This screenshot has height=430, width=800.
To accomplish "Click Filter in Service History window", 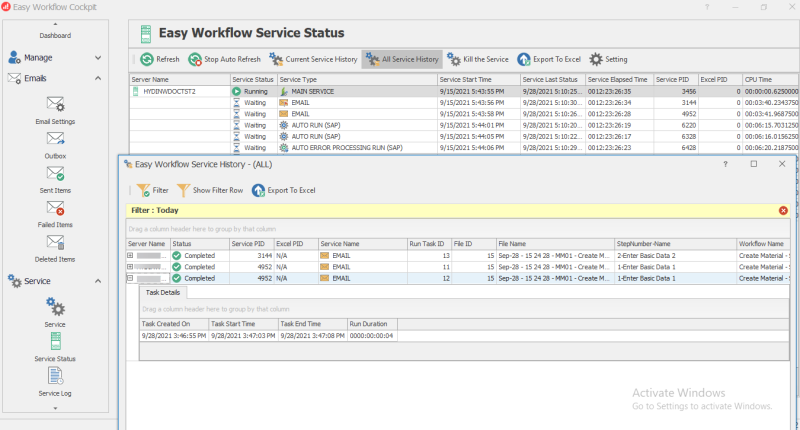I will pos(150,189).
